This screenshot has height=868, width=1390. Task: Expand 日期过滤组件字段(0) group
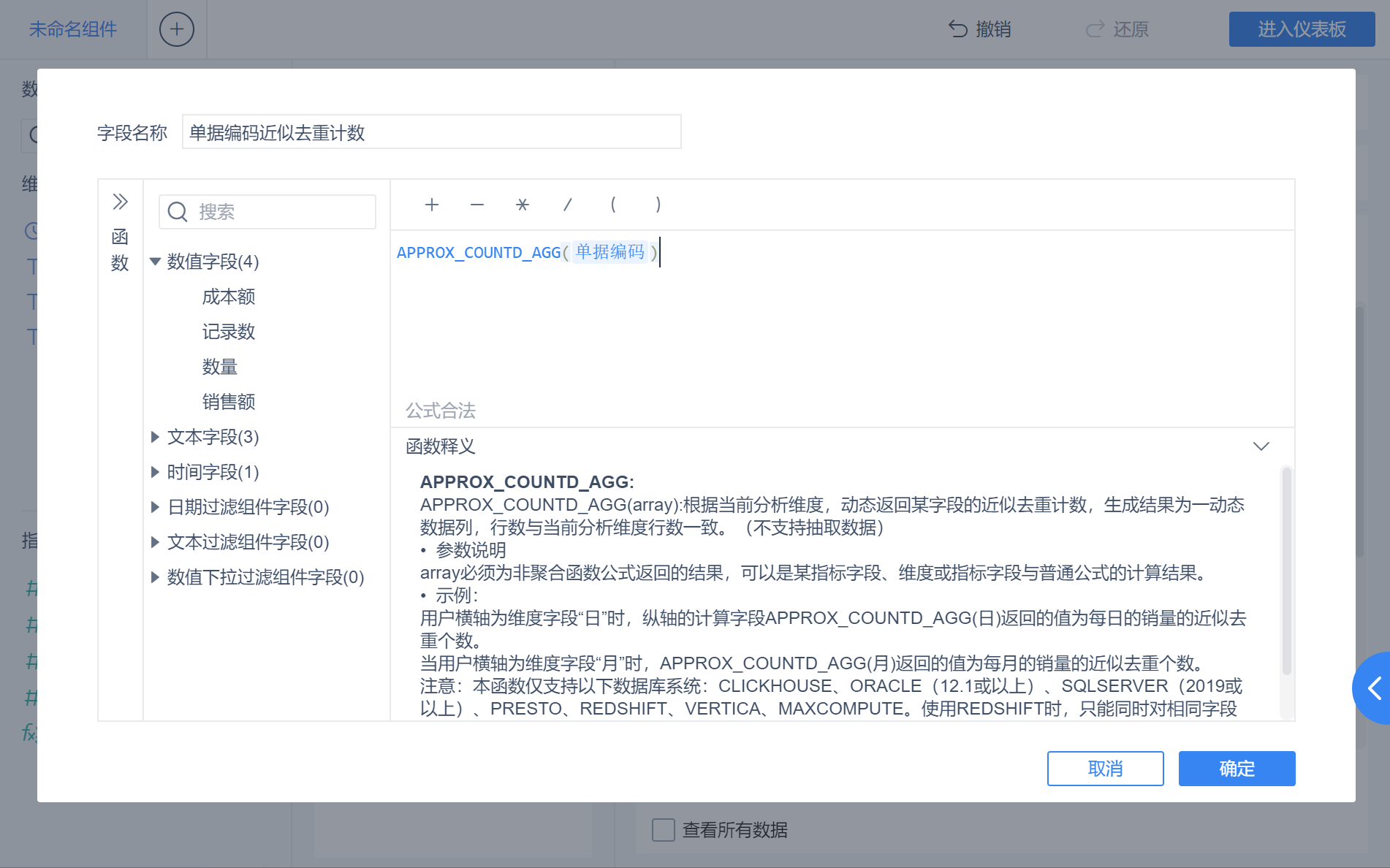(x=155, y=507)
